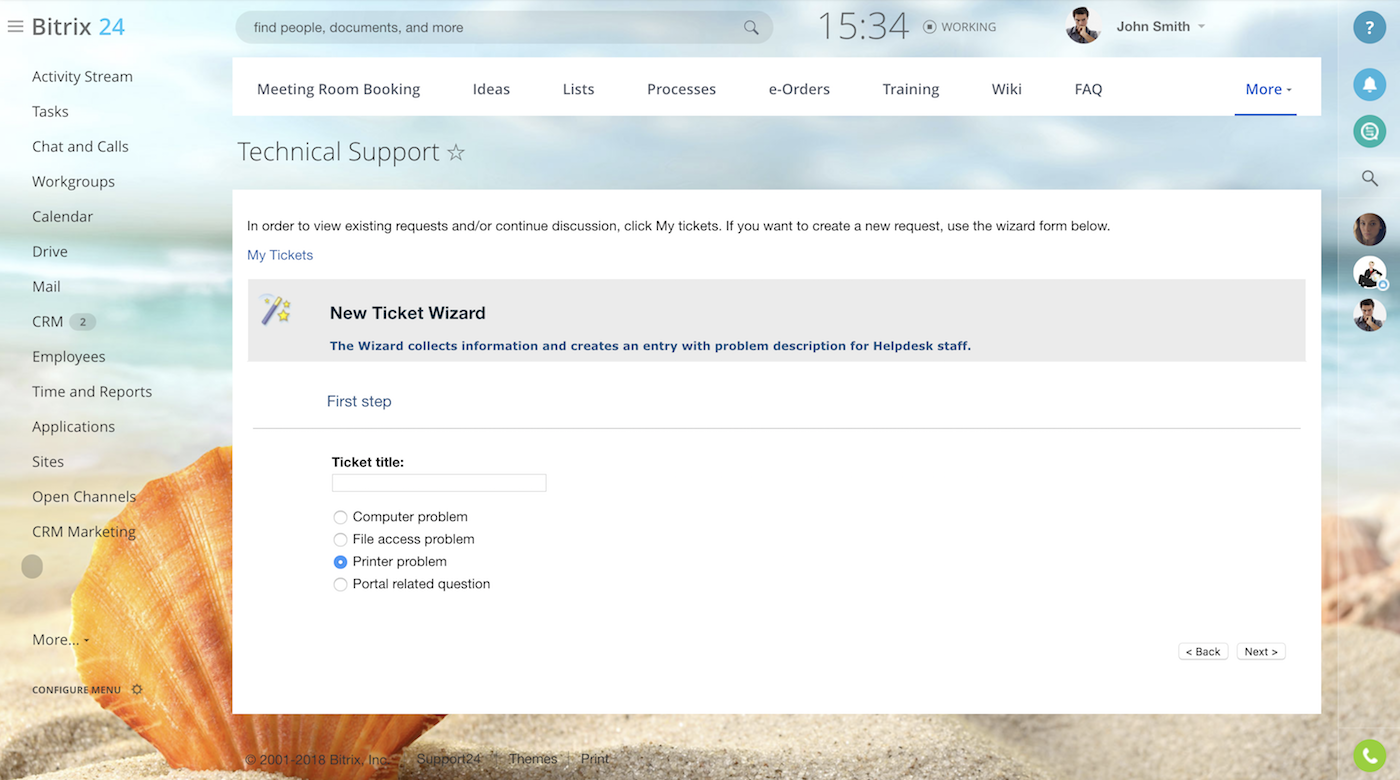1400x780 pixels.
Task: Click the Ticket title input field
Action: pyautogui.click(x=439, y=483)
